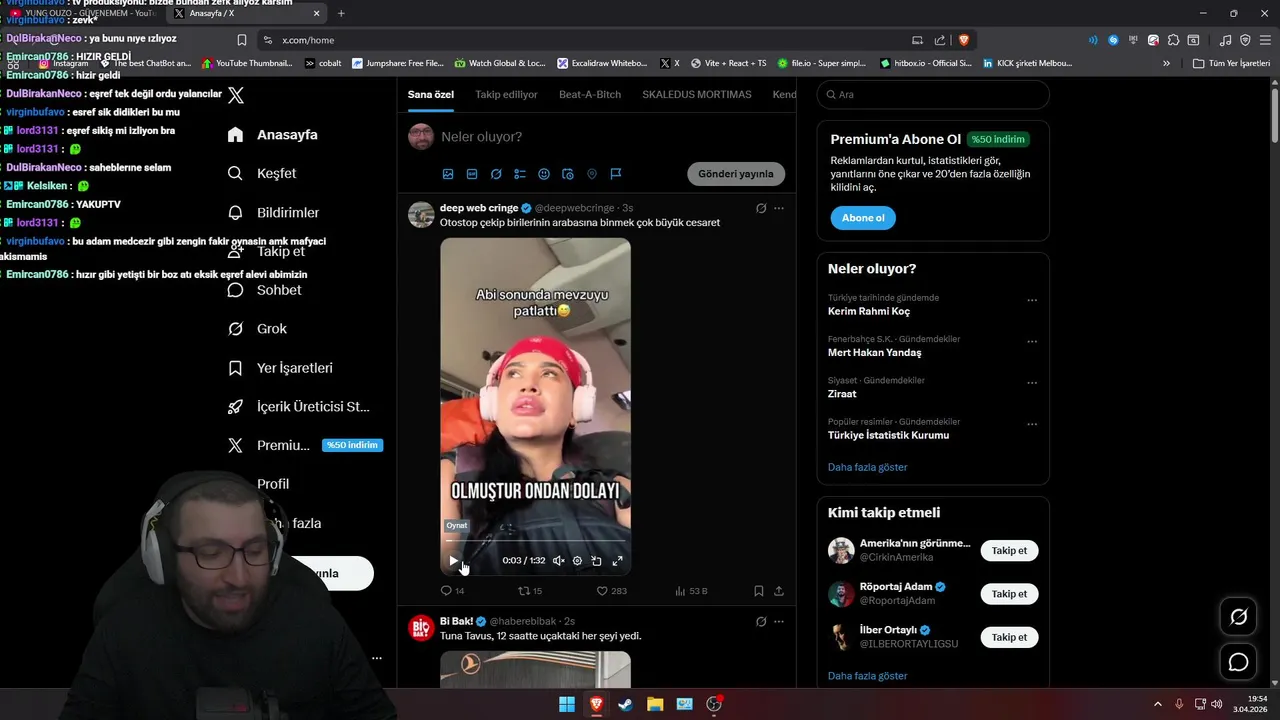Expand bookmarks bar overflow chevron
The image size is (1280, 720).
(x=1166, y=63)
